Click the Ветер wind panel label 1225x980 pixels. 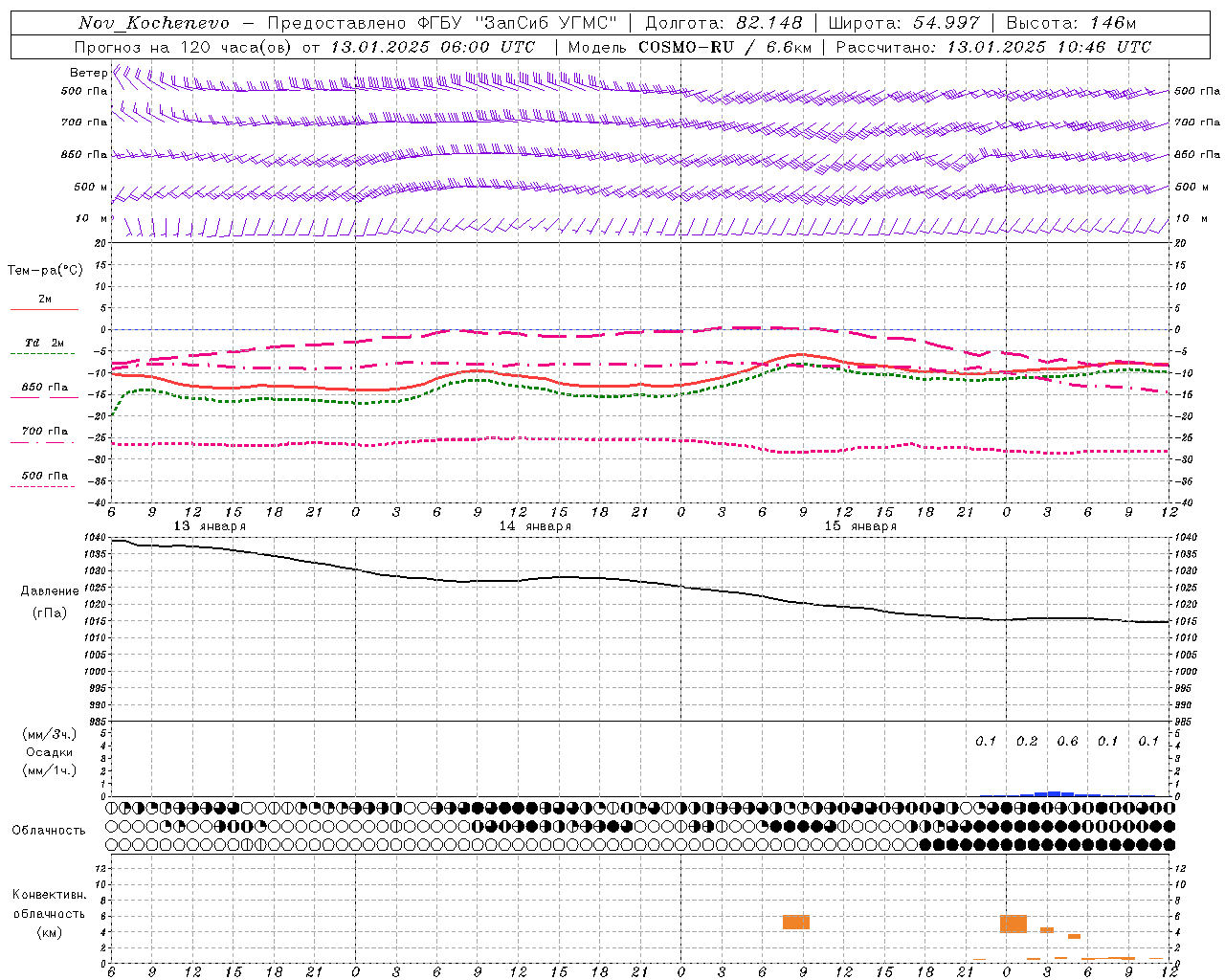88,73
